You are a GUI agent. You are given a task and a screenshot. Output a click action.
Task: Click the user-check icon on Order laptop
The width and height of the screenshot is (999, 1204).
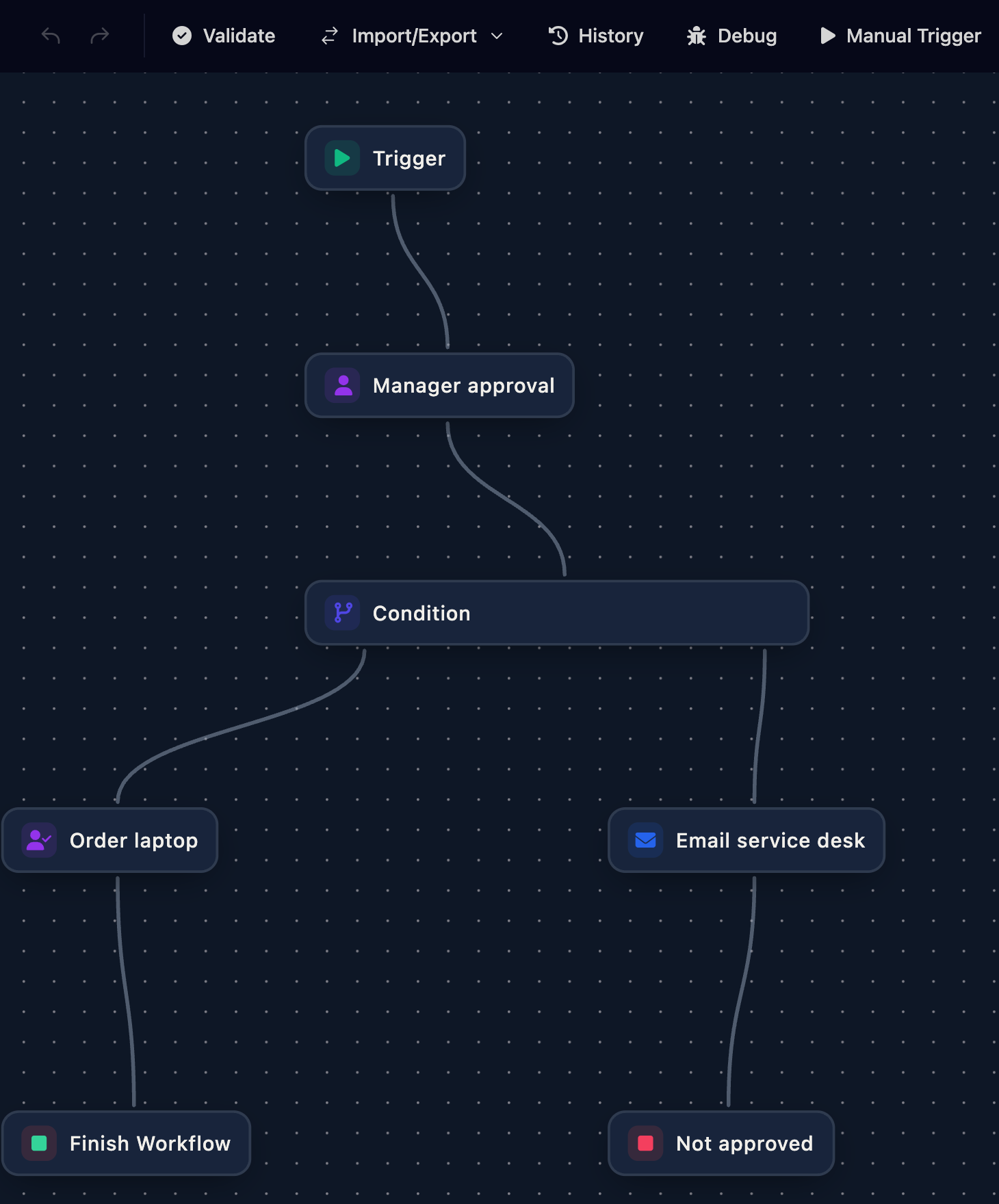pyautogui.click(x=39, y=840)
